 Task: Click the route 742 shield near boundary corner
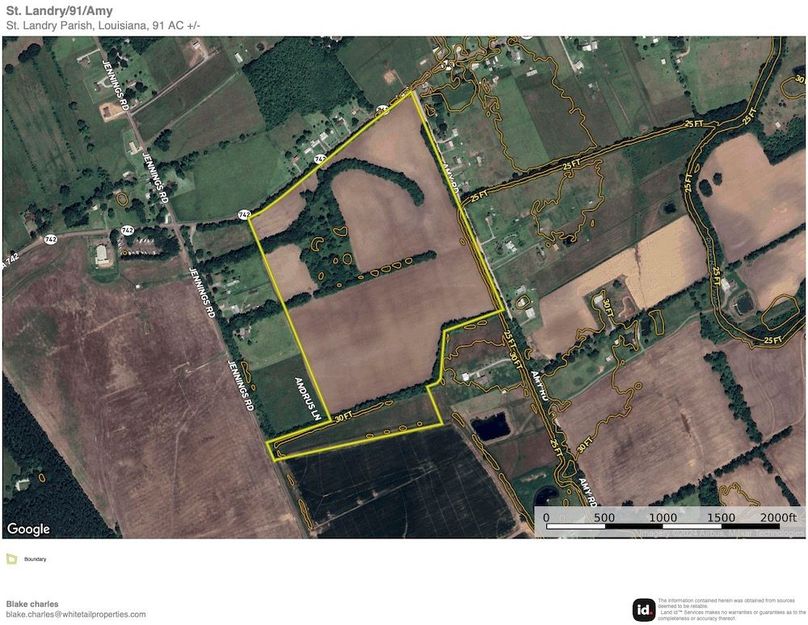pyautogui.click(x=245, y=215)
